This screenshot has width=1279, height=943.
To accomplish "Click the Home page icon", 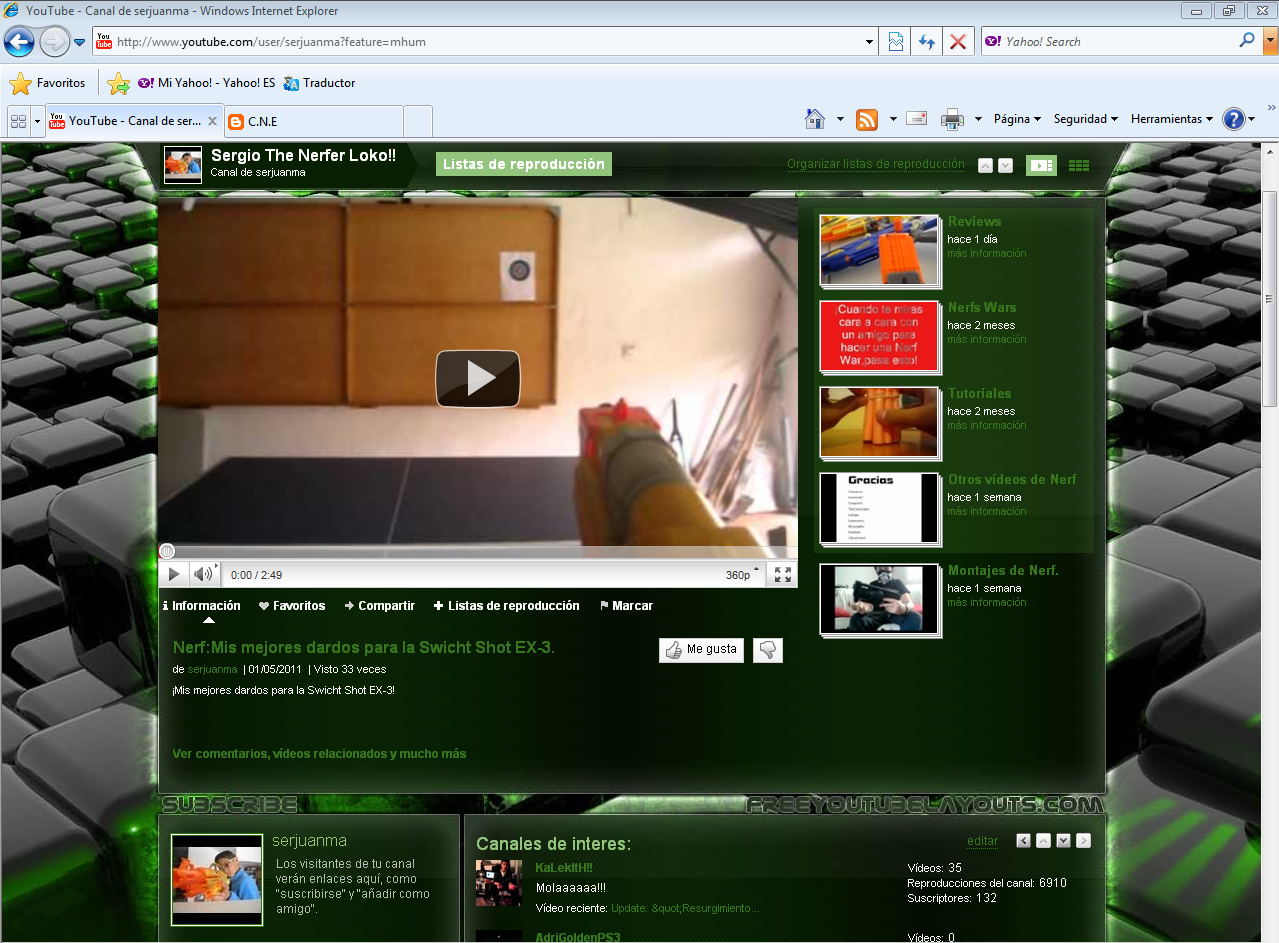I will (x=815, y=119).
